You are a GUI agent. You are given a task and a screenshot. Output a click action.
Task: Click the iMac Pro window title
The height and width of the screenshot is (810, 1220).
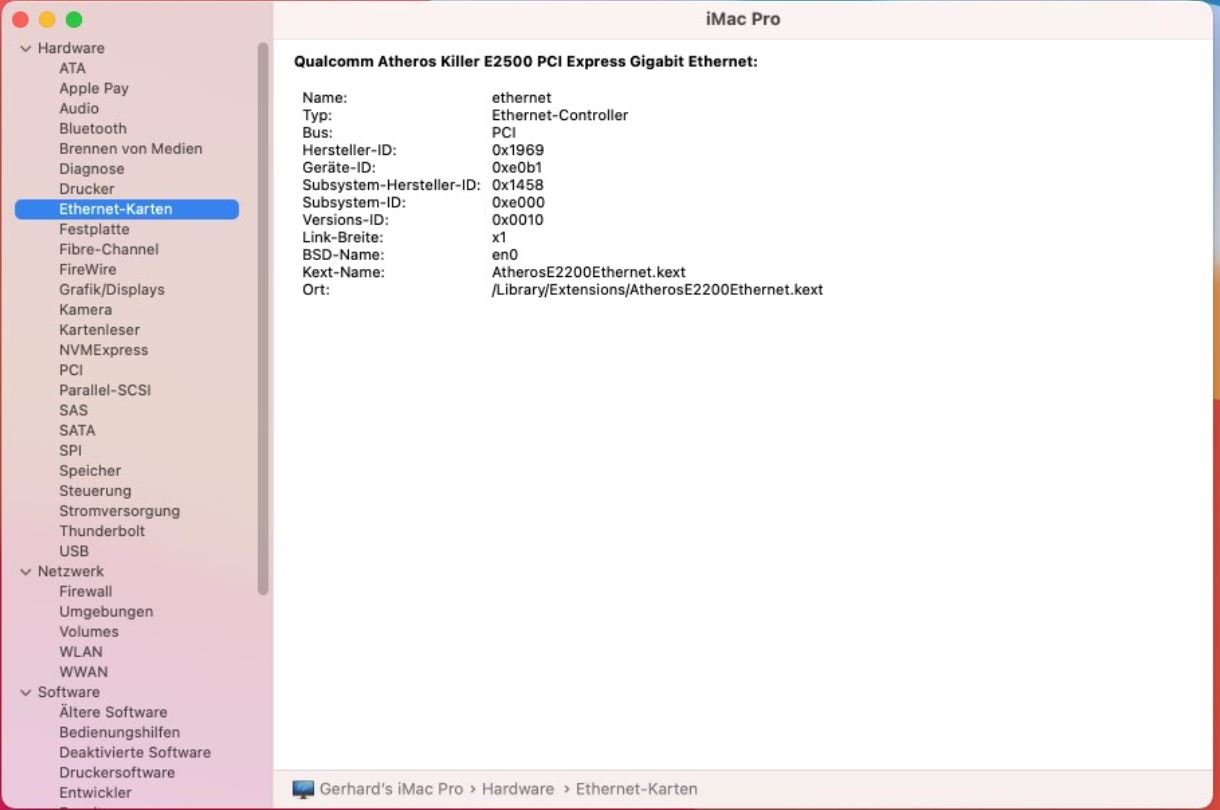click(x=743, y=20)
